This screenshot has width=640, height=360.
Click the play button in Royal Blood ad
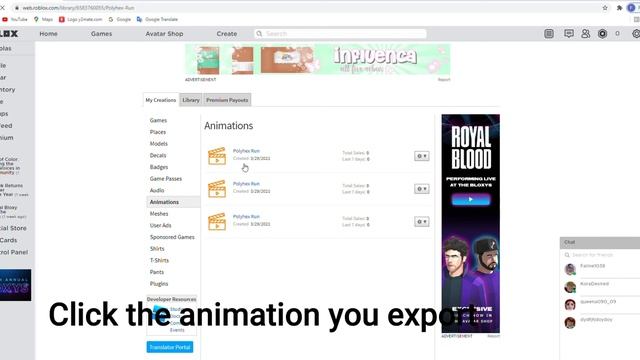coord(471,200)
